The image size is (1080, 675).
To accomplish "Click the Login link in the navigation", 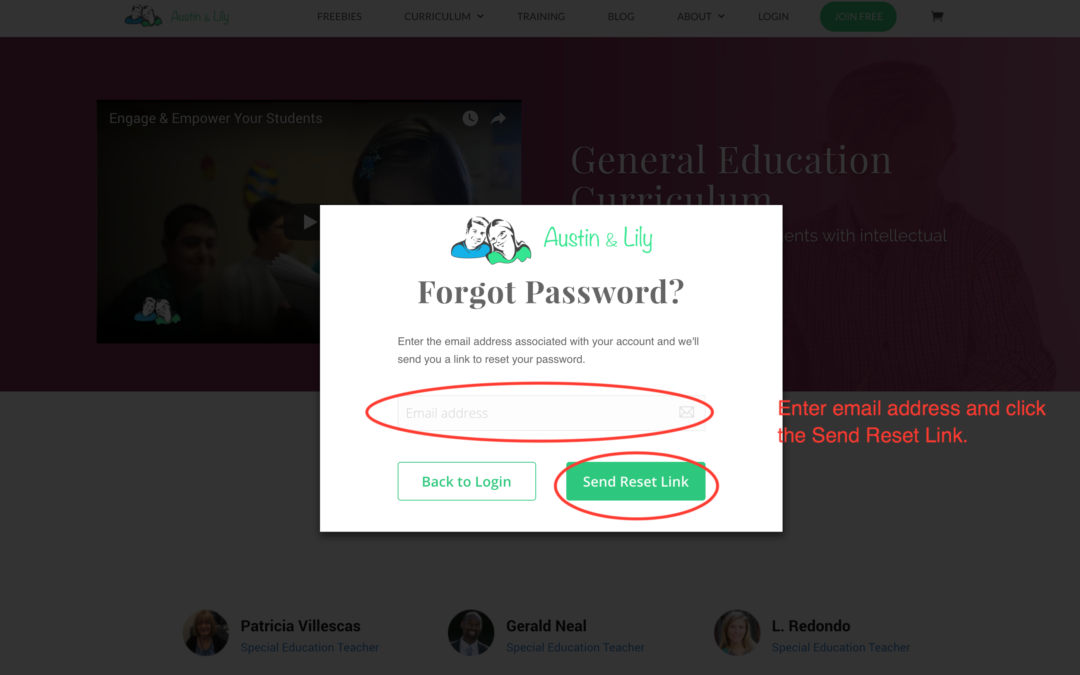I will (773, 16).
